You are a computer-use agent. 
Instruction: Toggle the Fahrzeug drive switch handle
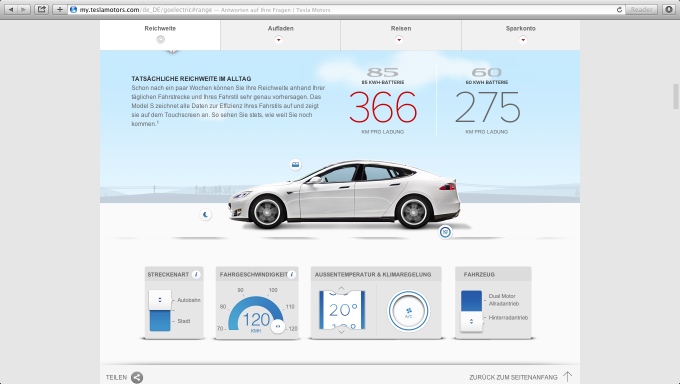point(471,322)
